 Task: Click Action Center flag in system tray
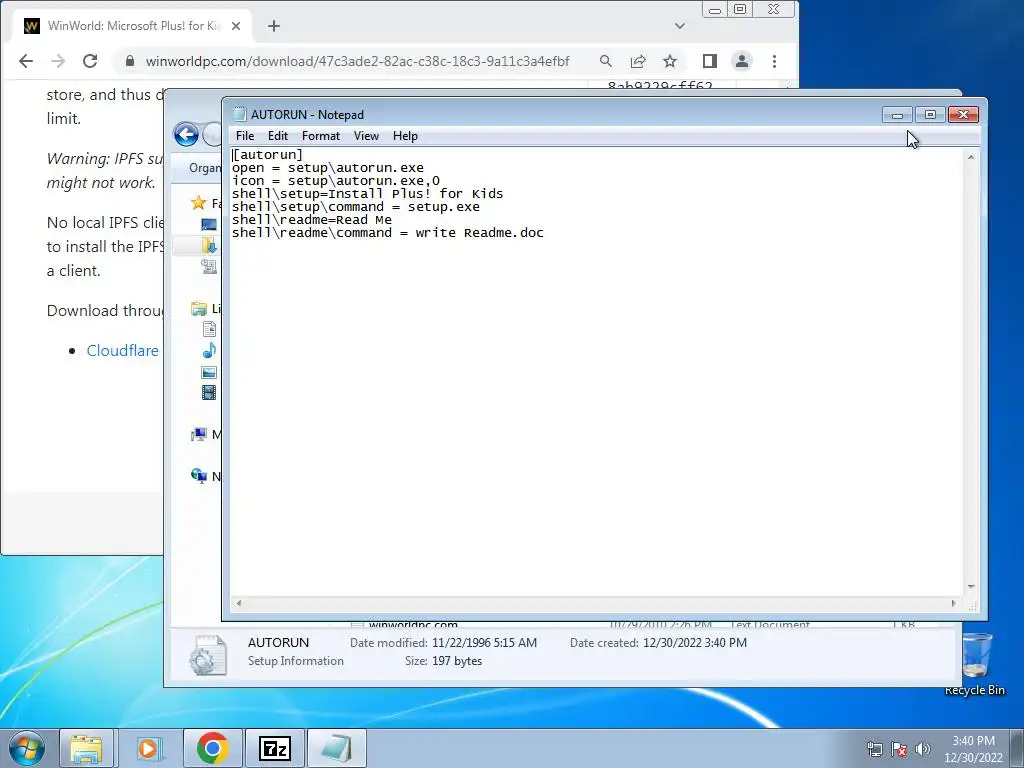[899, 748]
